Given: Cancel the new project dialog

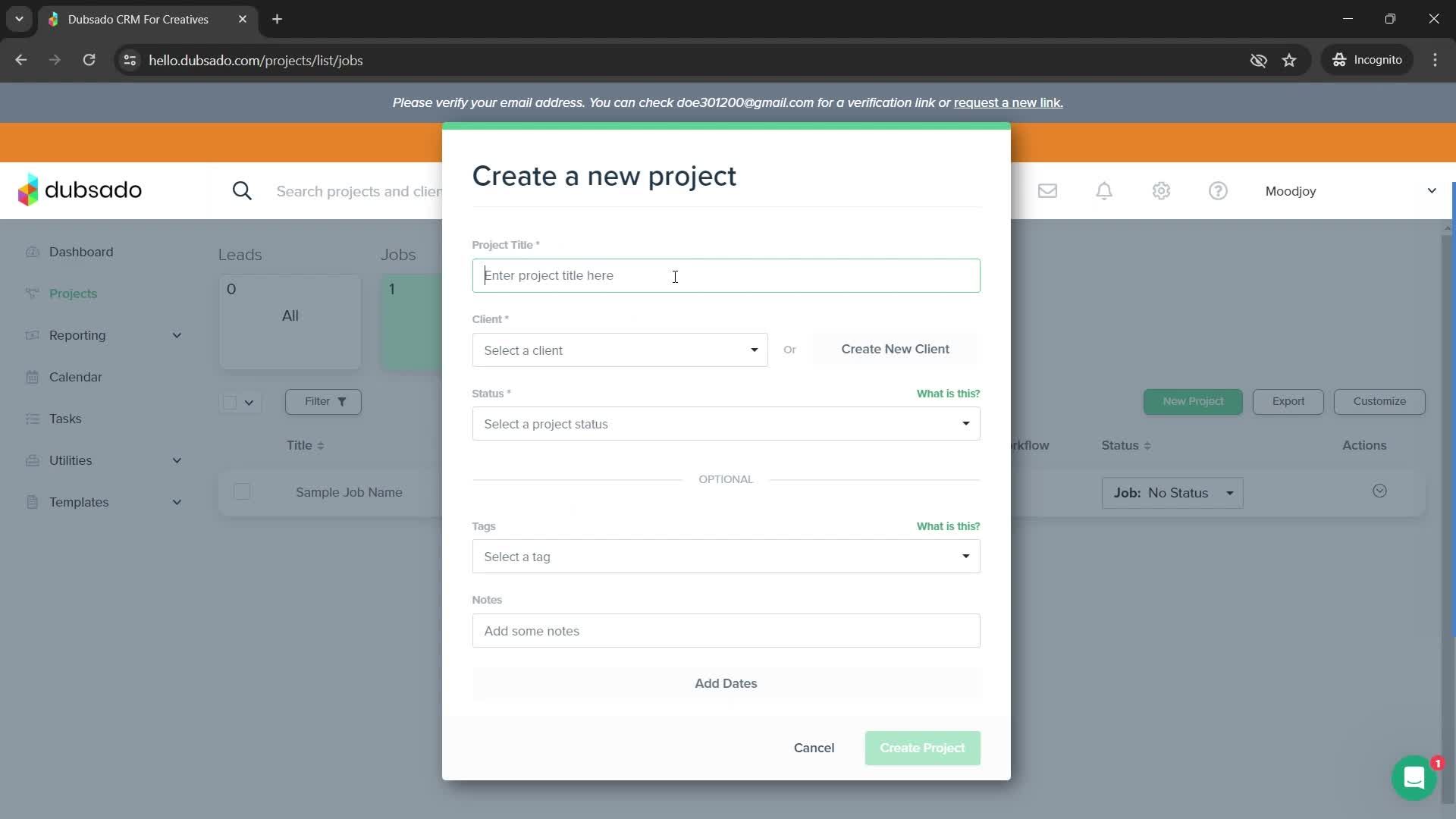Looking at the screenshot, I should [814, 748].
